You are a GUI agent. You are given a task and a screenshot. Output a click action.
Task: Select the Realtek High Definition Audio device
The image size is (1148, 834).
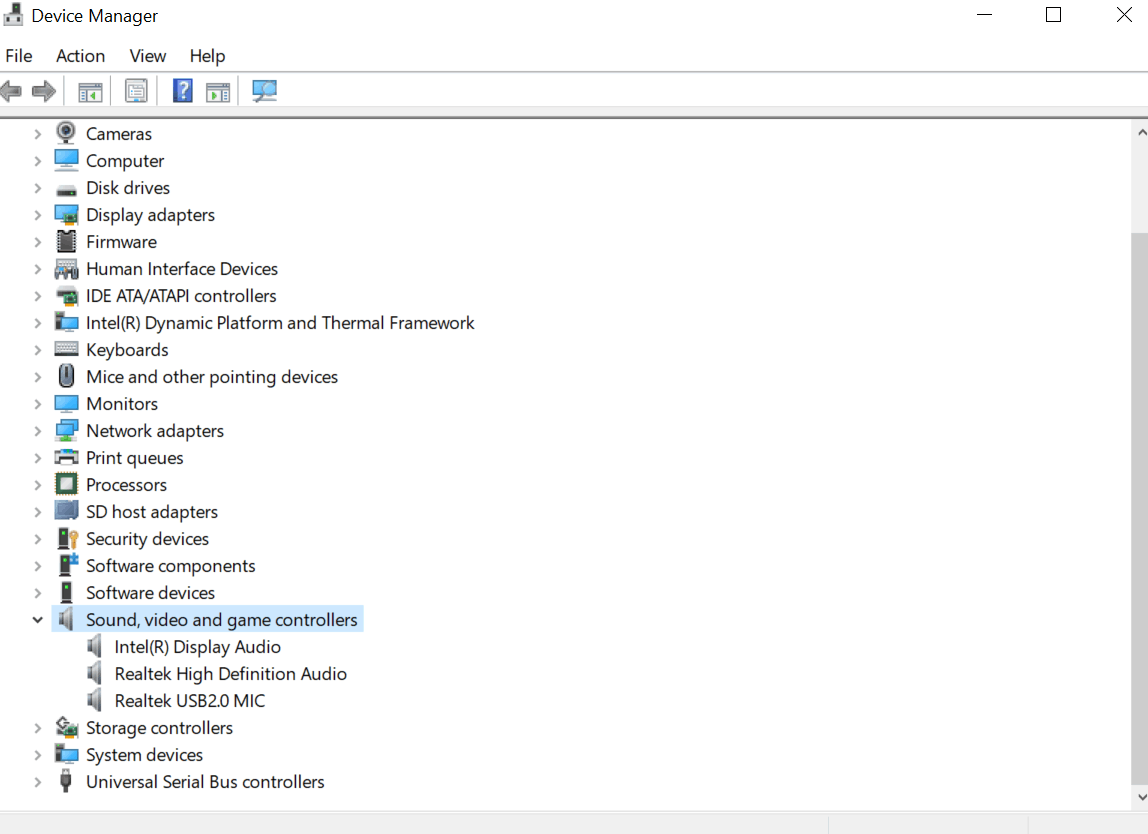coord(230,673)
